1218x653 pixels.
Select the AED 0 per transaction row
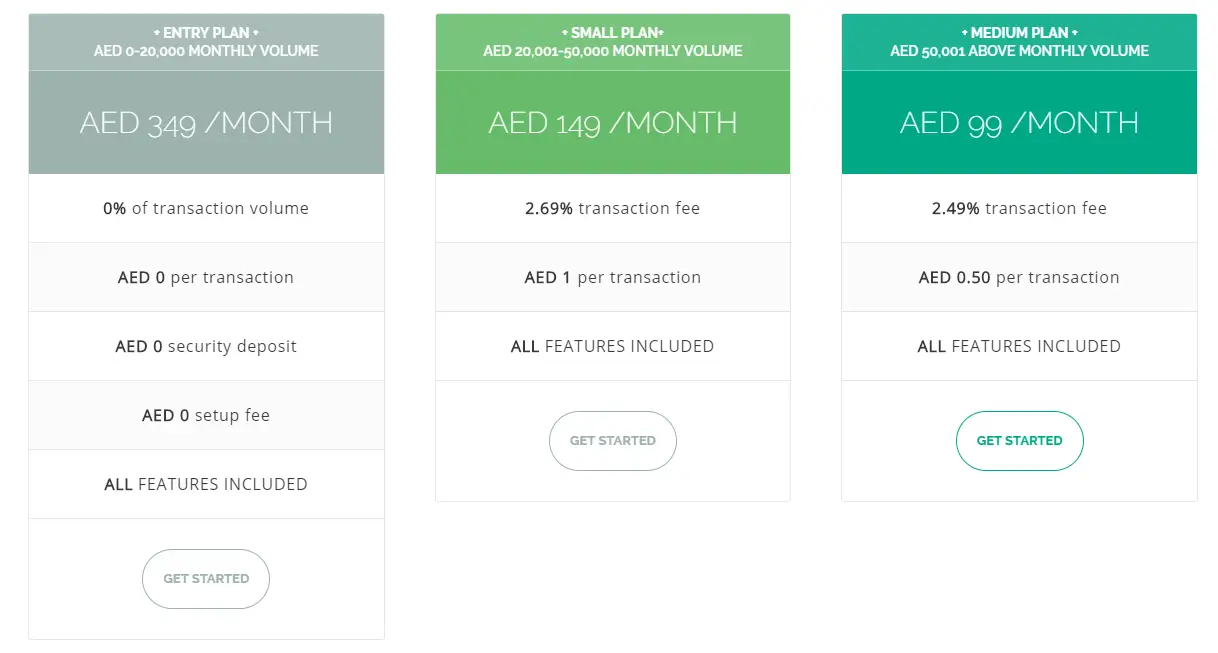[x=206, y=277]
